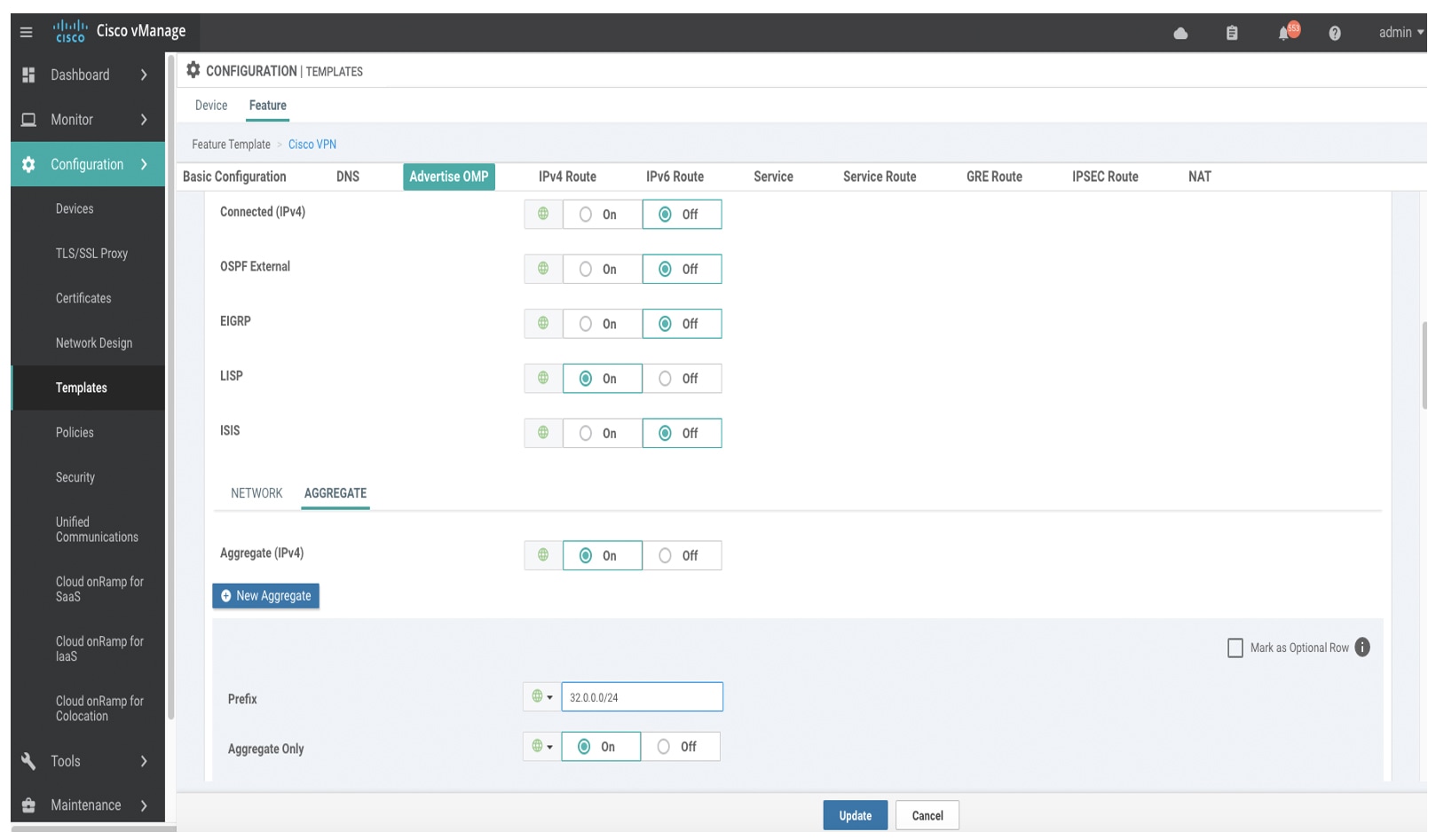
Task: Check Mark as Optional Row
Action: 1235,648
